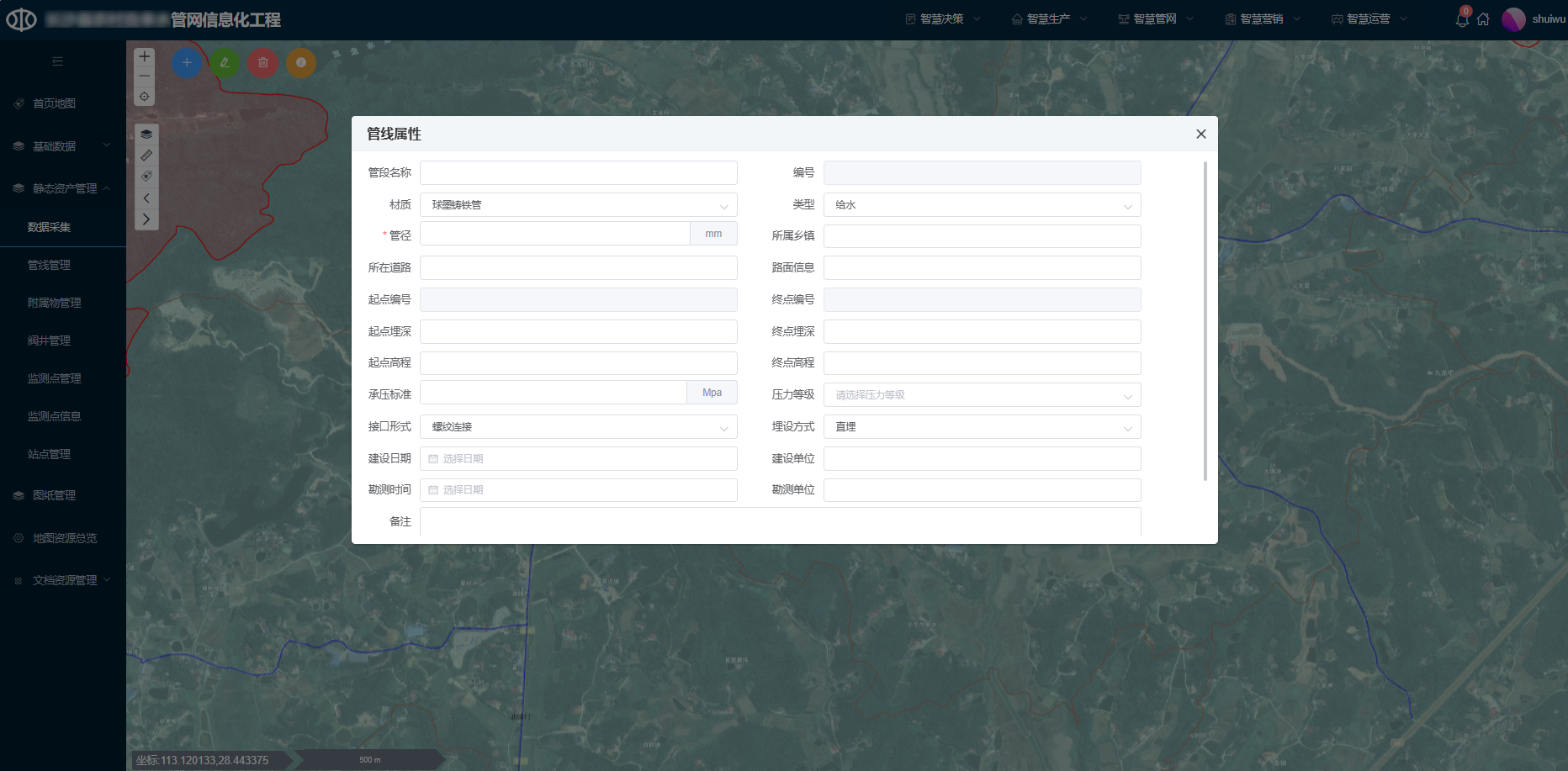Click the 管段名称 input field
Image resolution: width=1568 pixels, height=771 pixels.
click(579, 173)
